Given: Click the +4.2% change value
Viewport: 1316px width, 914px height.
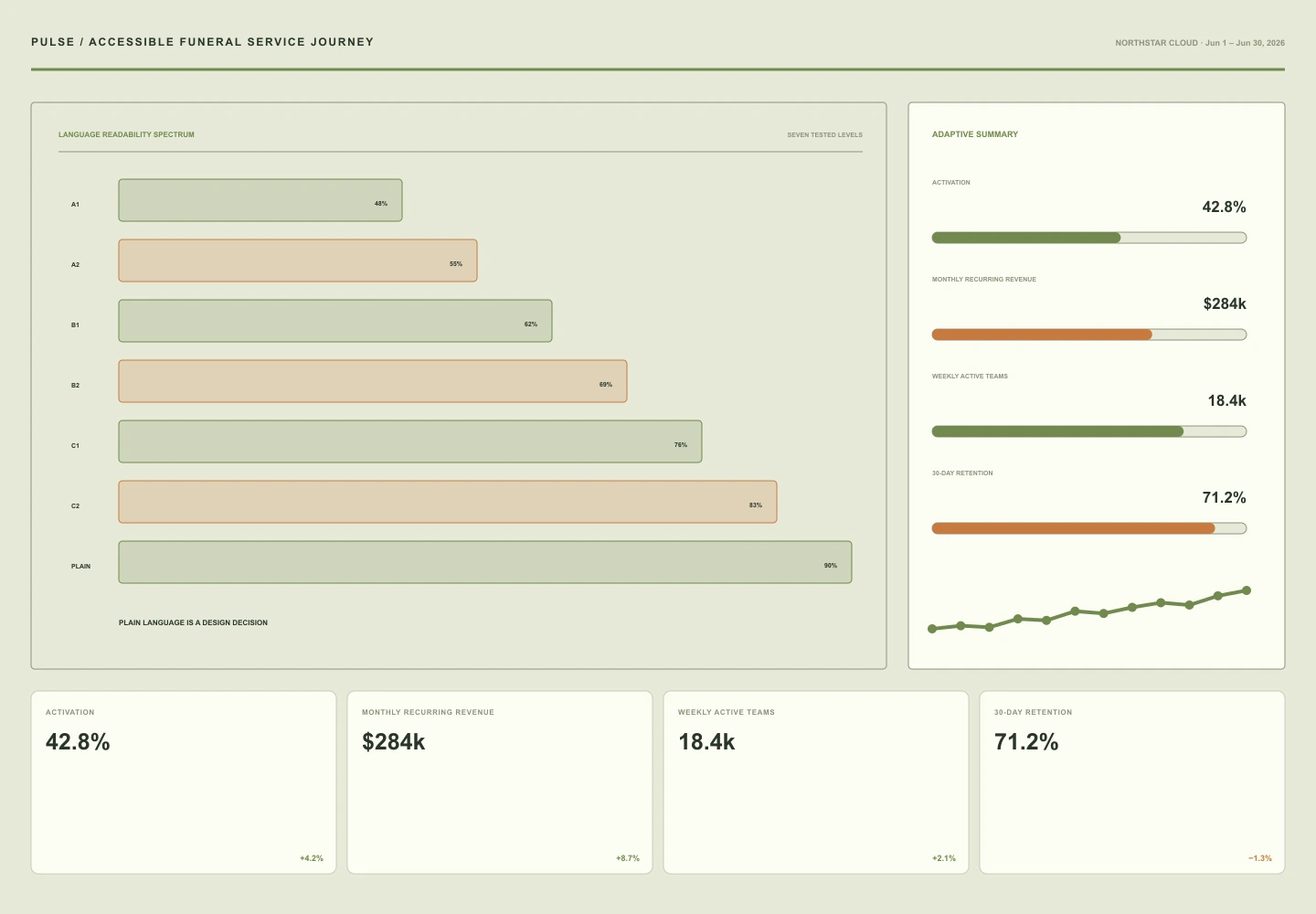Looking at the screenshot, I should 312,858.
